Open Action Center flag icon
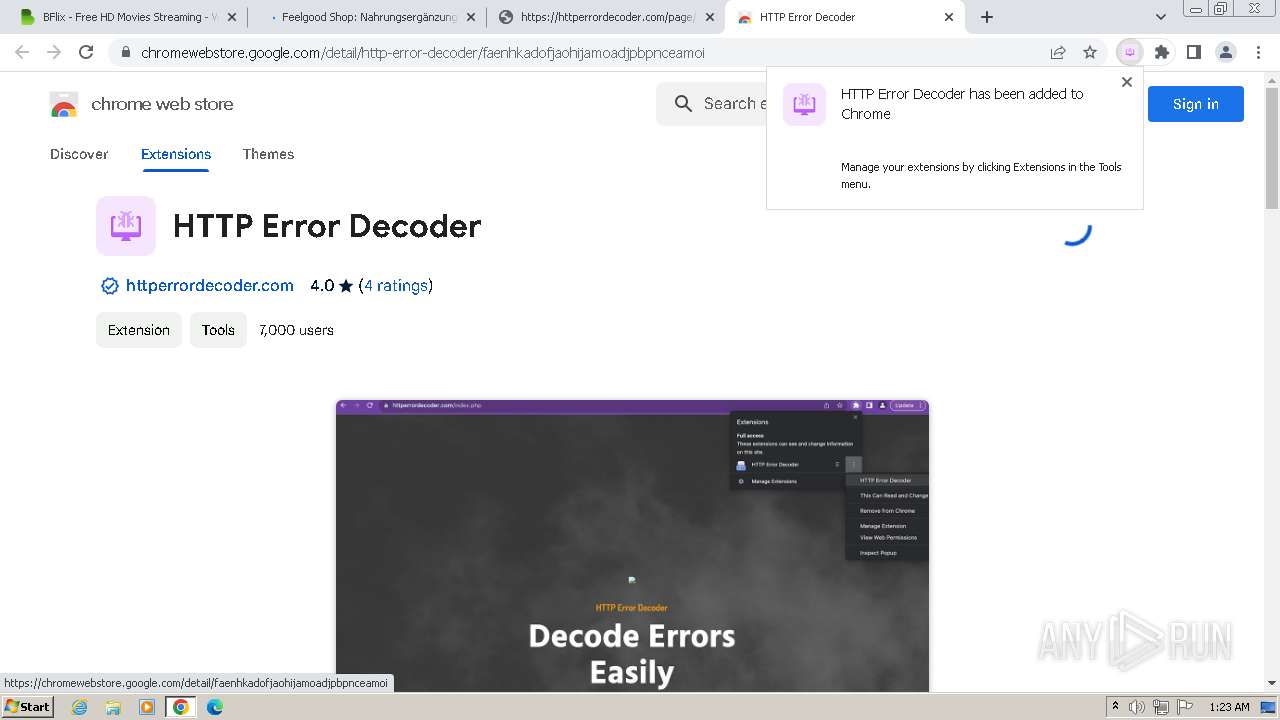The height and width of the screenshot is (720, 1280). tap(1183, 707)
